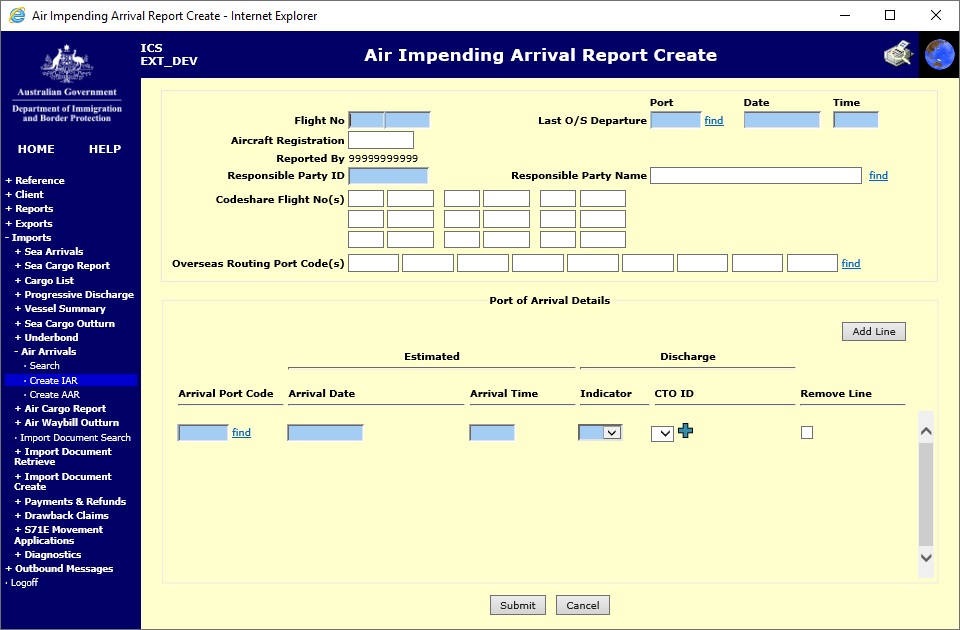Click the Reported By value 99999999999

[383, 159]
